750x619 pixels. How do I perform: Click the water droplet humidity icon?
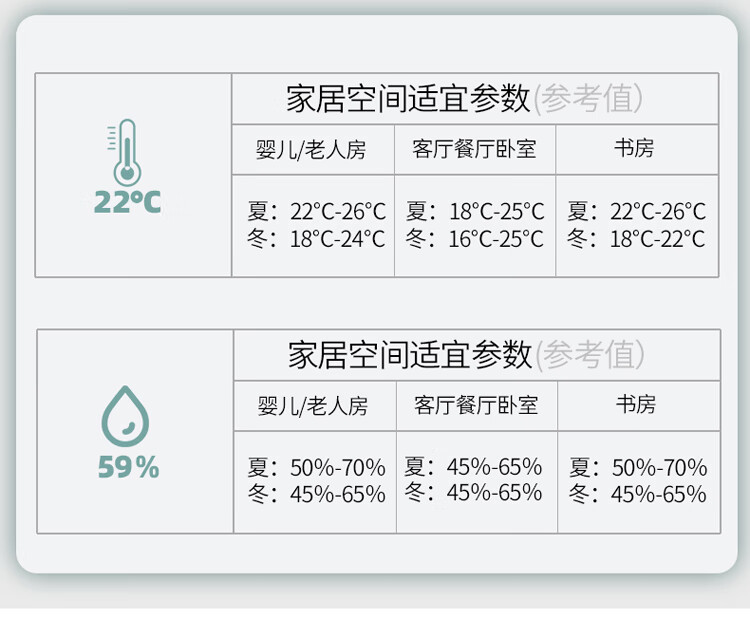pos(125,415)
